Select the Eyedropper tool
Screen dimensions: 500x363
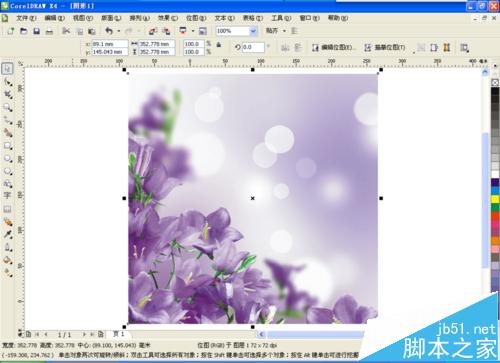(7, 235)
